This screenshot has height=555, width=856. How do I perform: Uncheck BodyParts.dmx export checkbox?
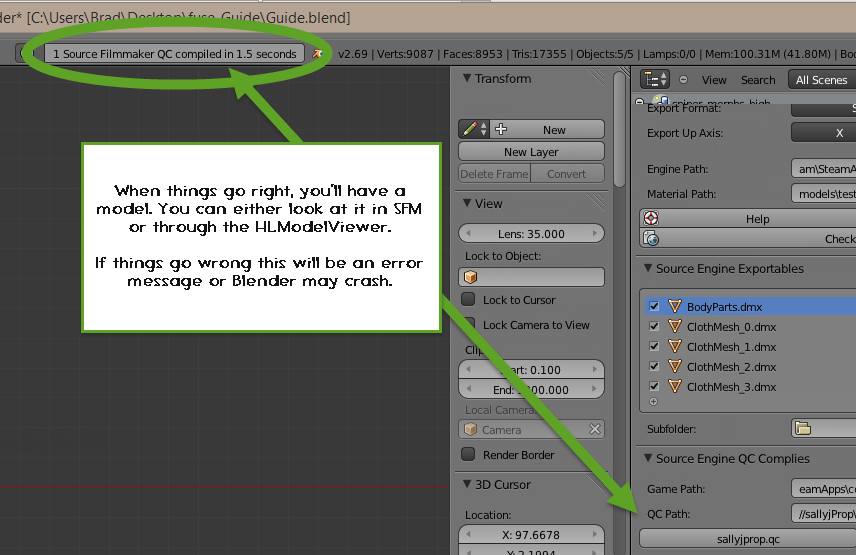[x=654, y=306]
